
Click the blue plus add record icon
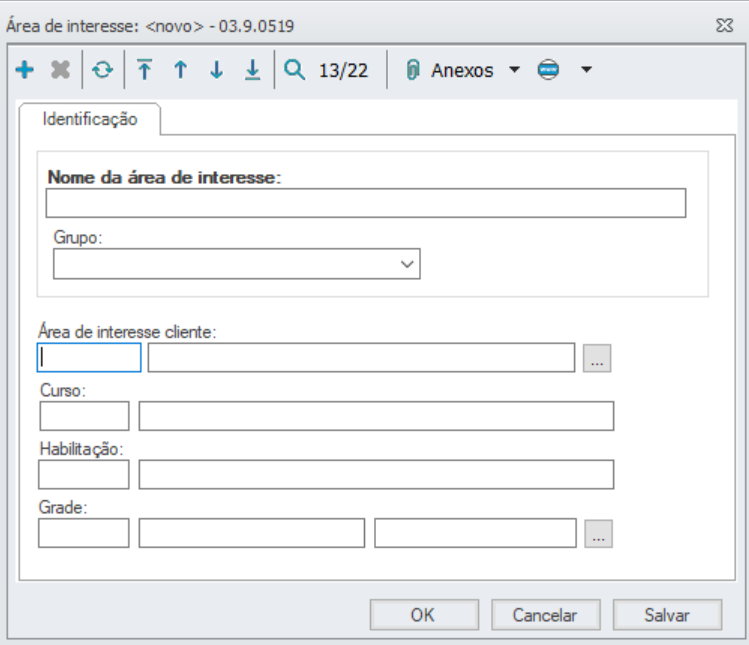24,70
